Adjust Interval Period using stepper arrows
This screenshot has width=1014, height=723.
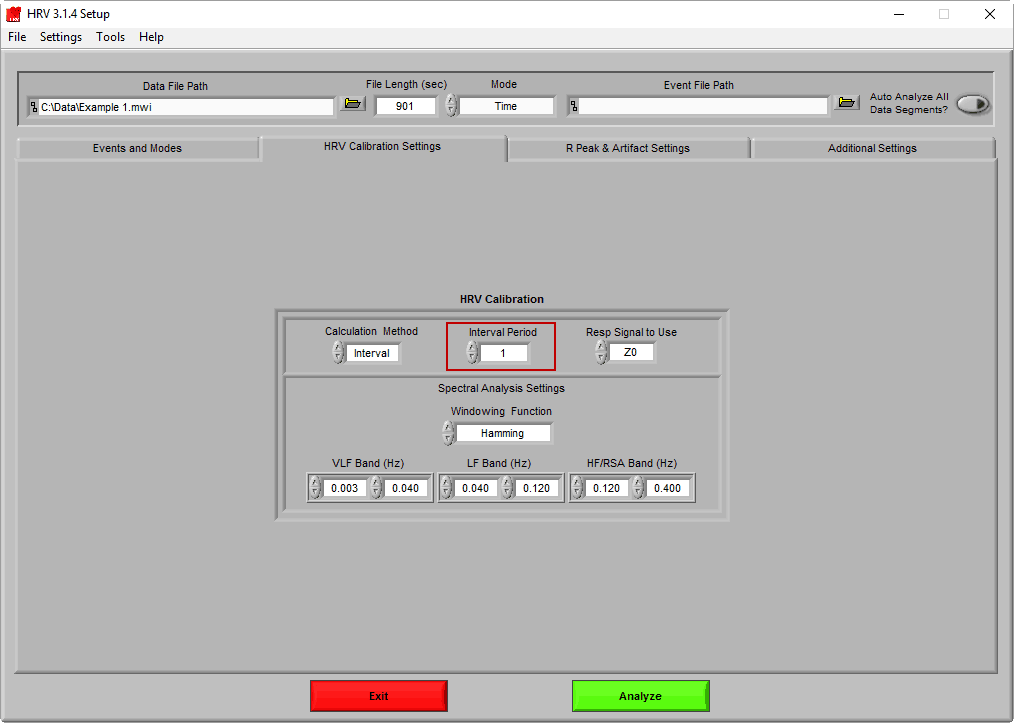[472, 352]
